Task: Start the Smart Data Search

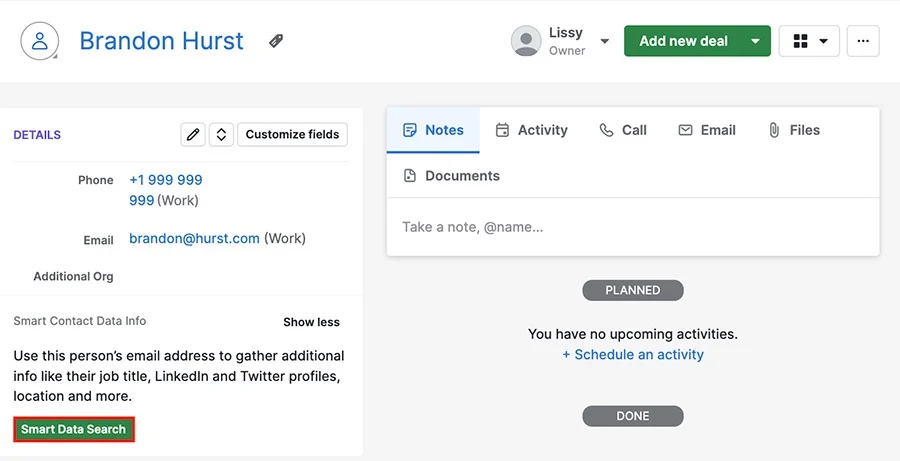Action: [73, 429]
